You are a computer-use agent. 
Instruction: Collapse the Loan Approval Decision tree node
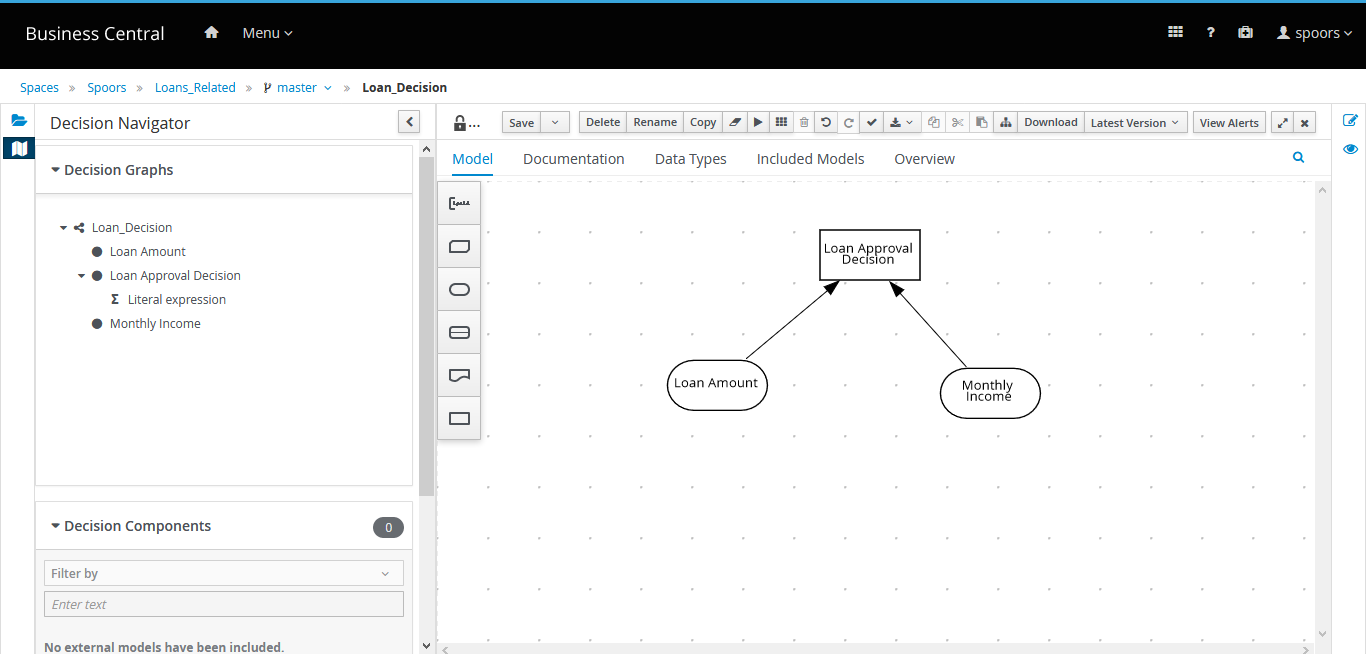coord(82,276)
